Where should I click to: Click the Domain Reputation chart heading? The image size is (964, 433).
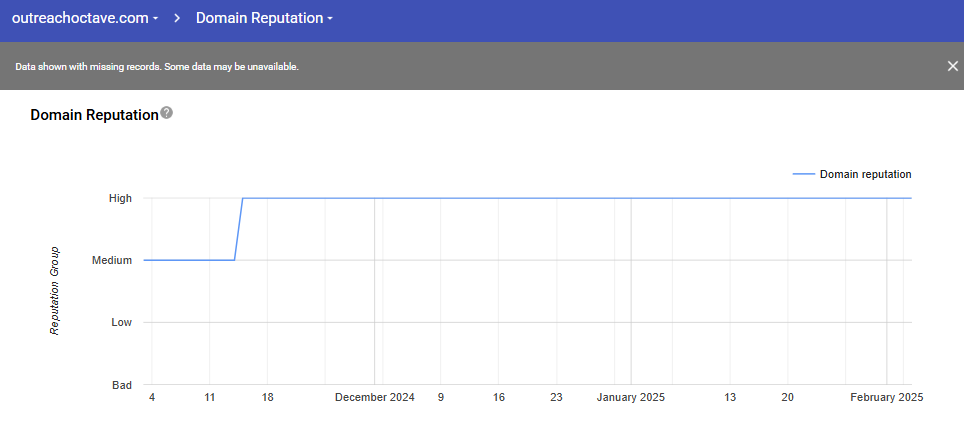pyautogui.click(x=94, y=115)
